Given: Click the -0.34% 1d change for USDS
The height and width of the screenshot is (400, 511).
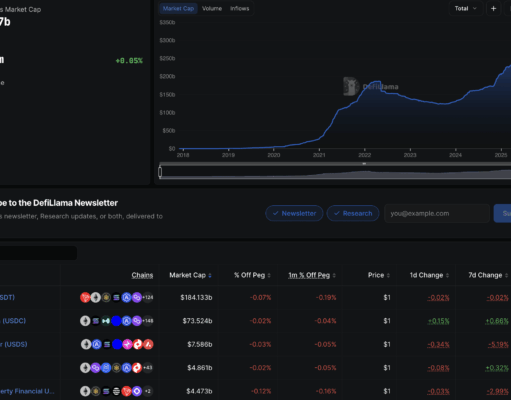Looking at the screenshot, I should point(438,344).
